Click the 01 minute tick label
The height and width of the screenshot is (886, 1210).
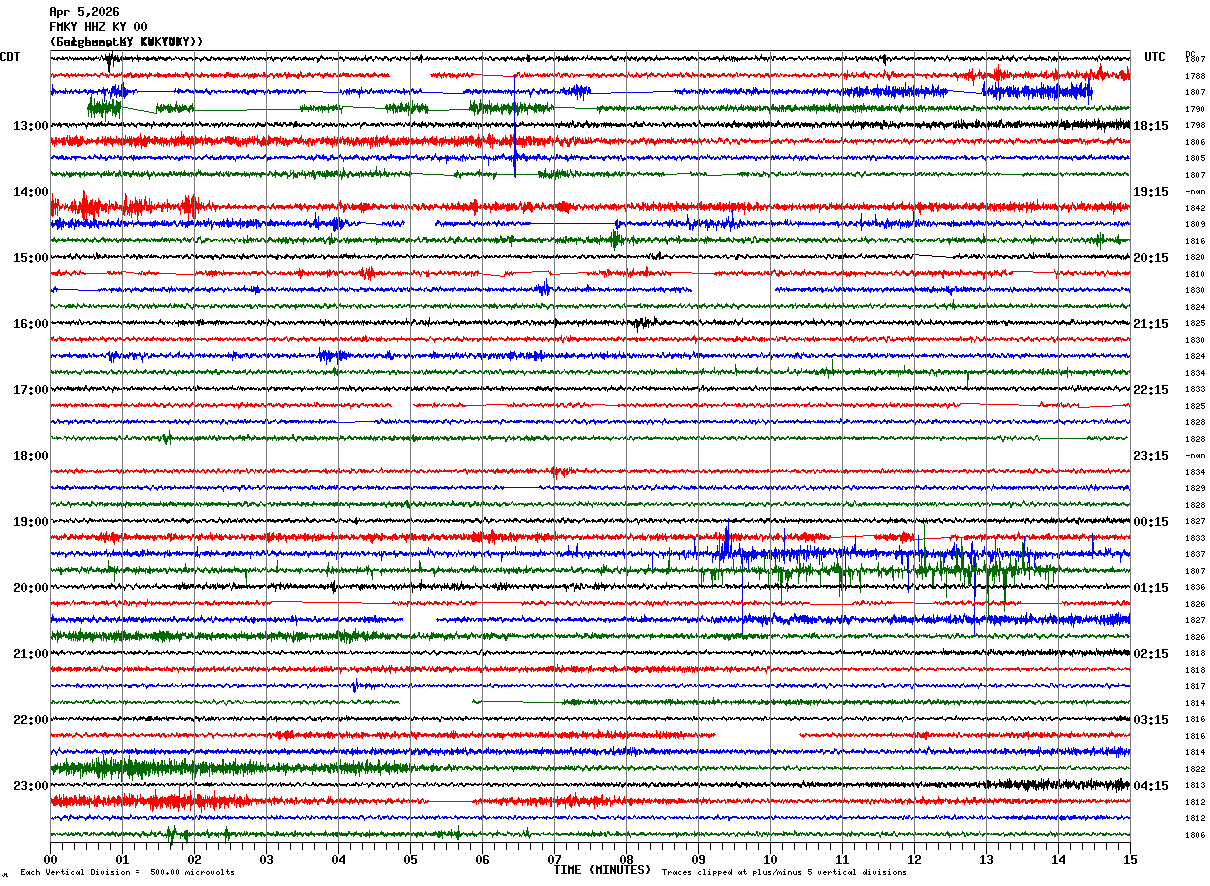(x=122, y=859)
